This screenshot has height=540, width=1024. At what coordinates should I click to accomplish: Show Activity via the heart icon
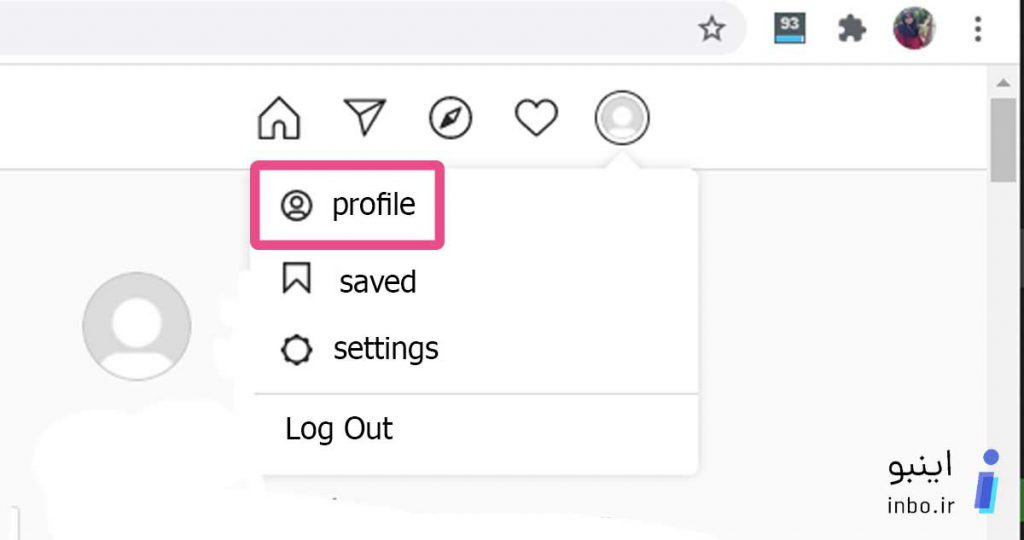[536, 118]
